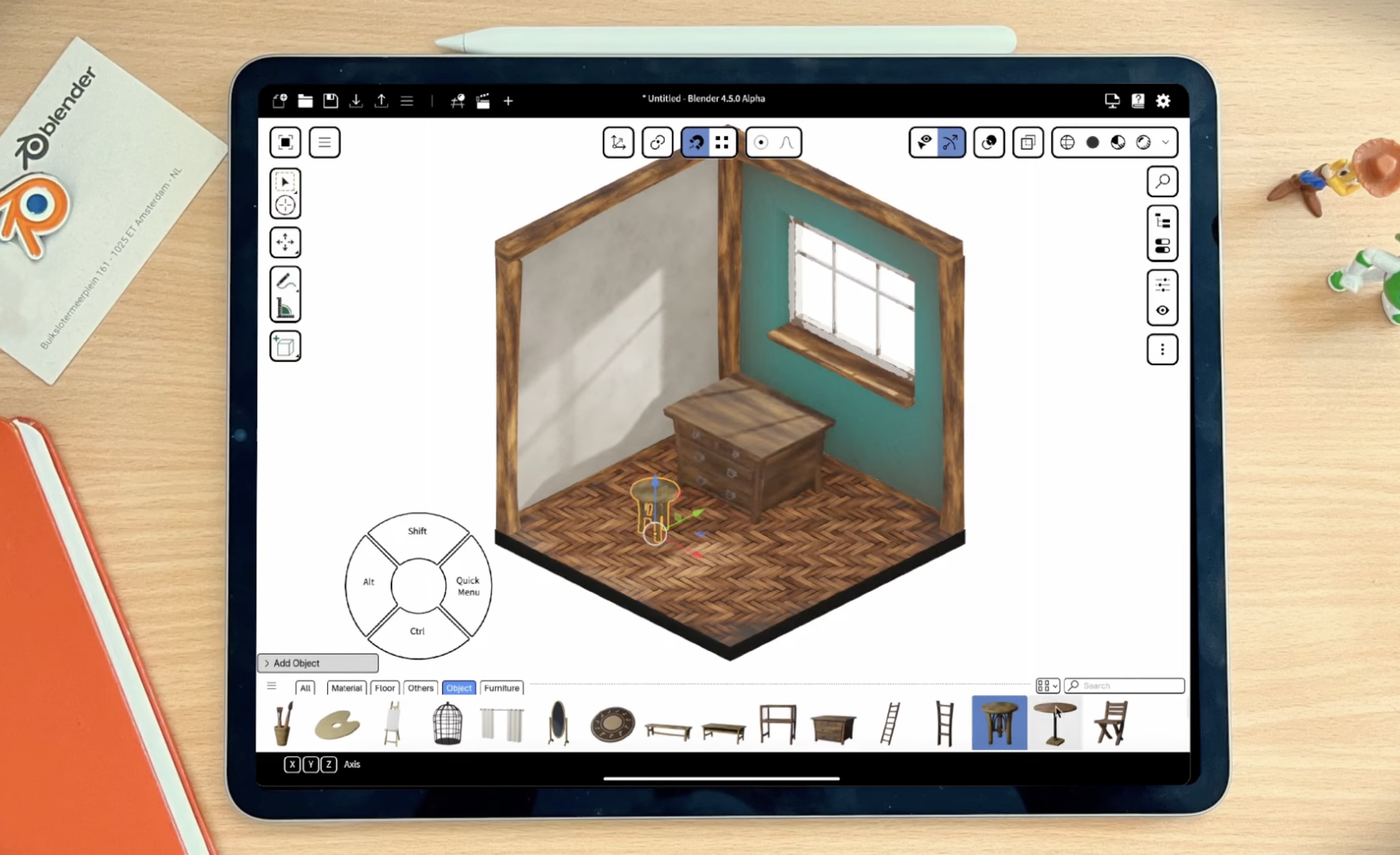Select the Annotate pencil tool

click(285, 280)
